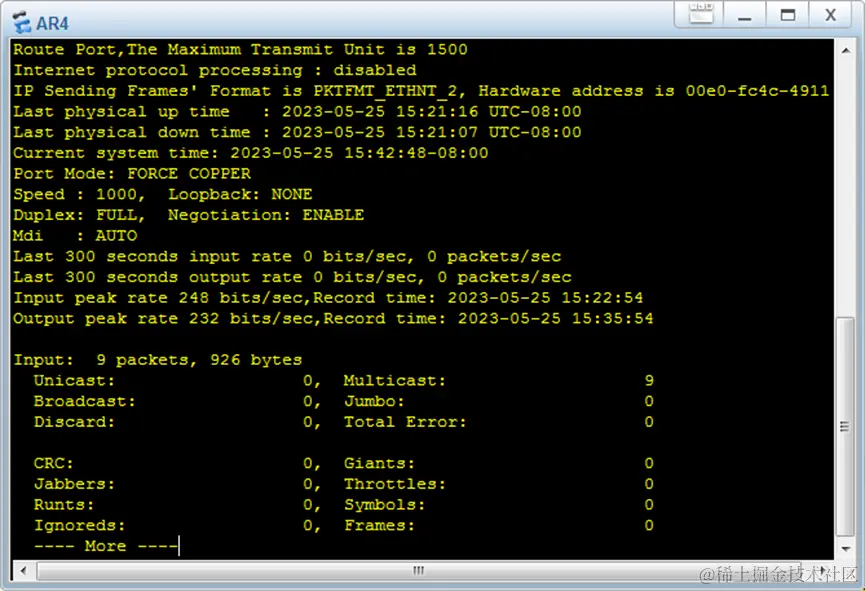
Task: Click hardware address '00e0-fc4c-4911'
Action: coord(757,91)
